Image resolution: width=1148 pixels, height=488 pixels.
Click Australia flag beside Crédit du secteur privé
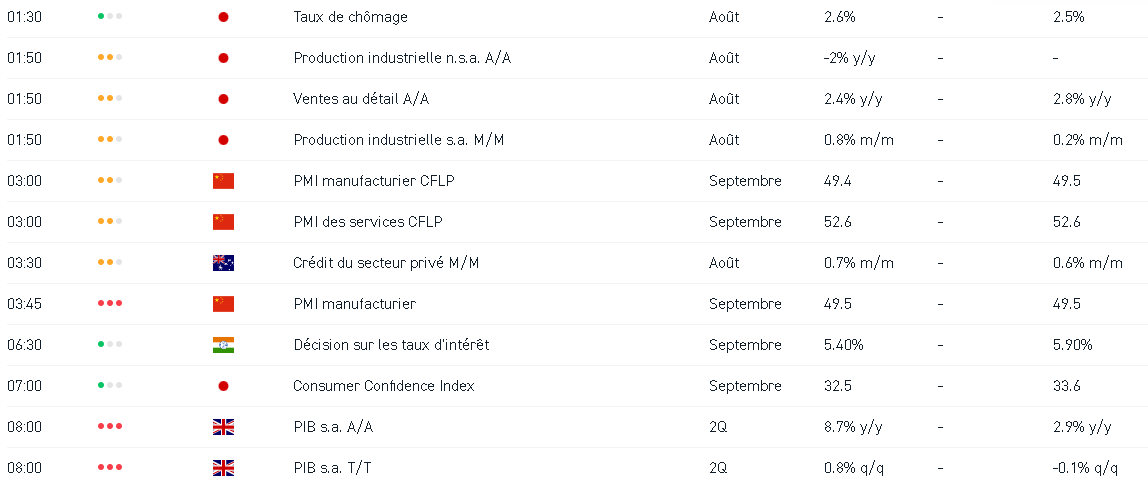pyautogui.click(x=223, y=263)
